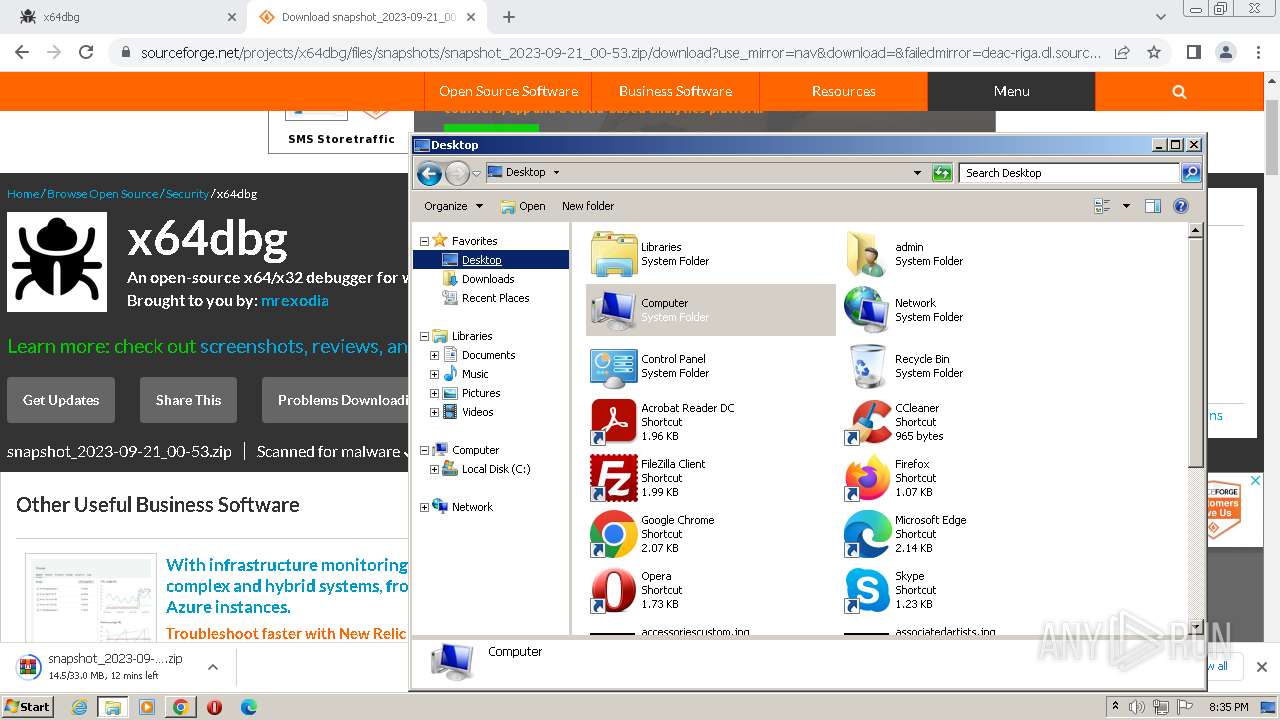The width and height of the screenshot is (1280, 720).
Task: Select the Control Panel icon
Action: [614, 366]
